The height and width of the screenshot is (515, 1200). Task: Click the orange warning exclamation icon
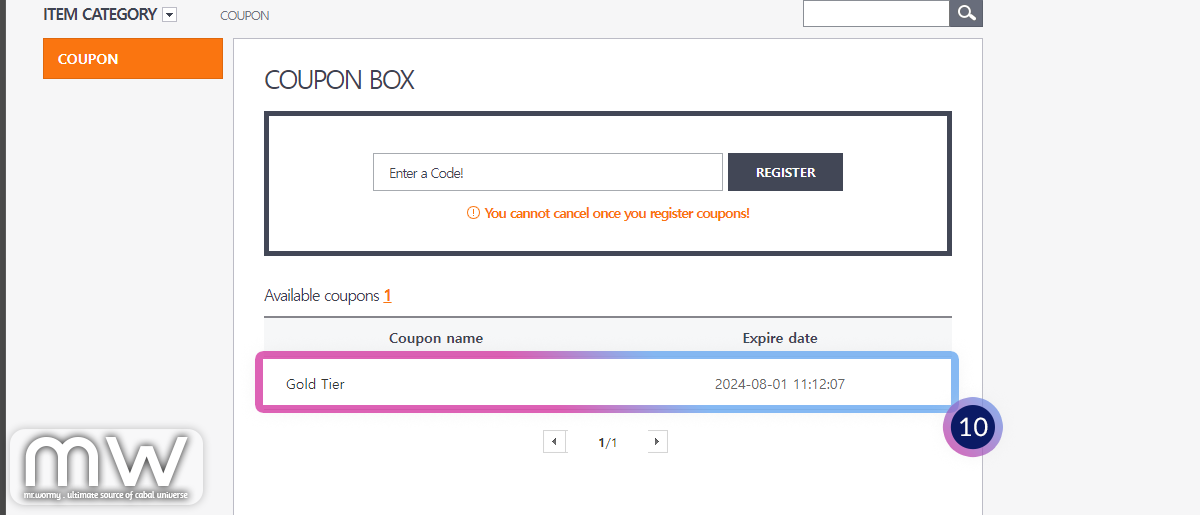click(x=473, y=213)
